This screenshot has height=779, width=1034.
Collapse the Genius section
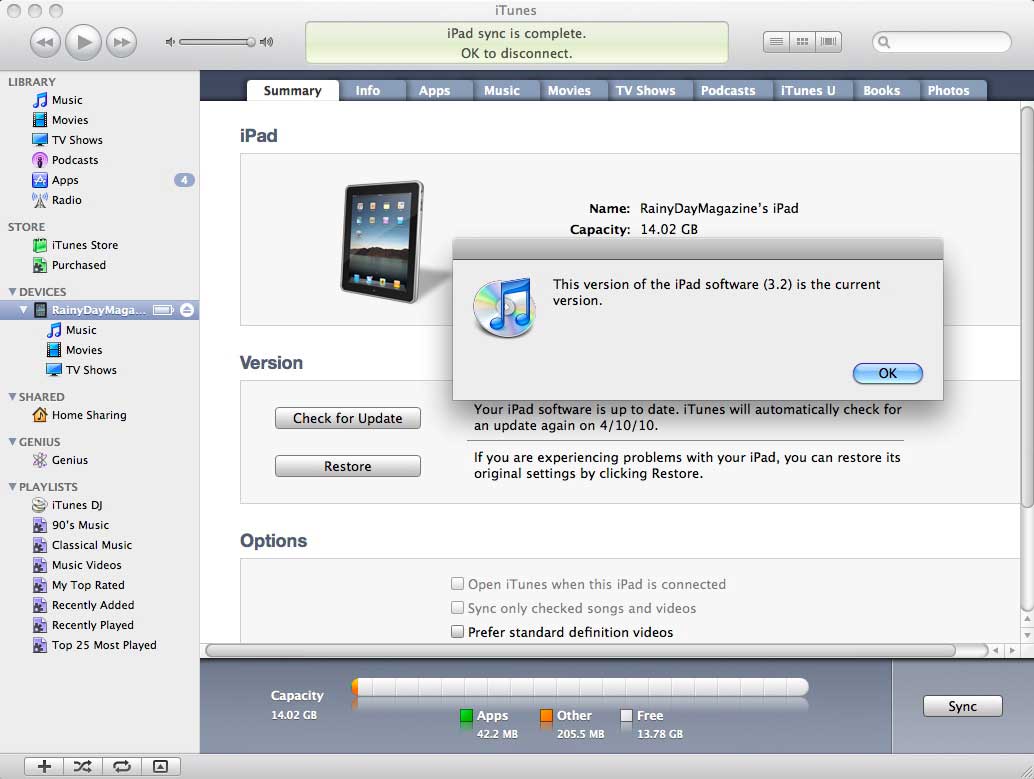click(x=12, y=441)
